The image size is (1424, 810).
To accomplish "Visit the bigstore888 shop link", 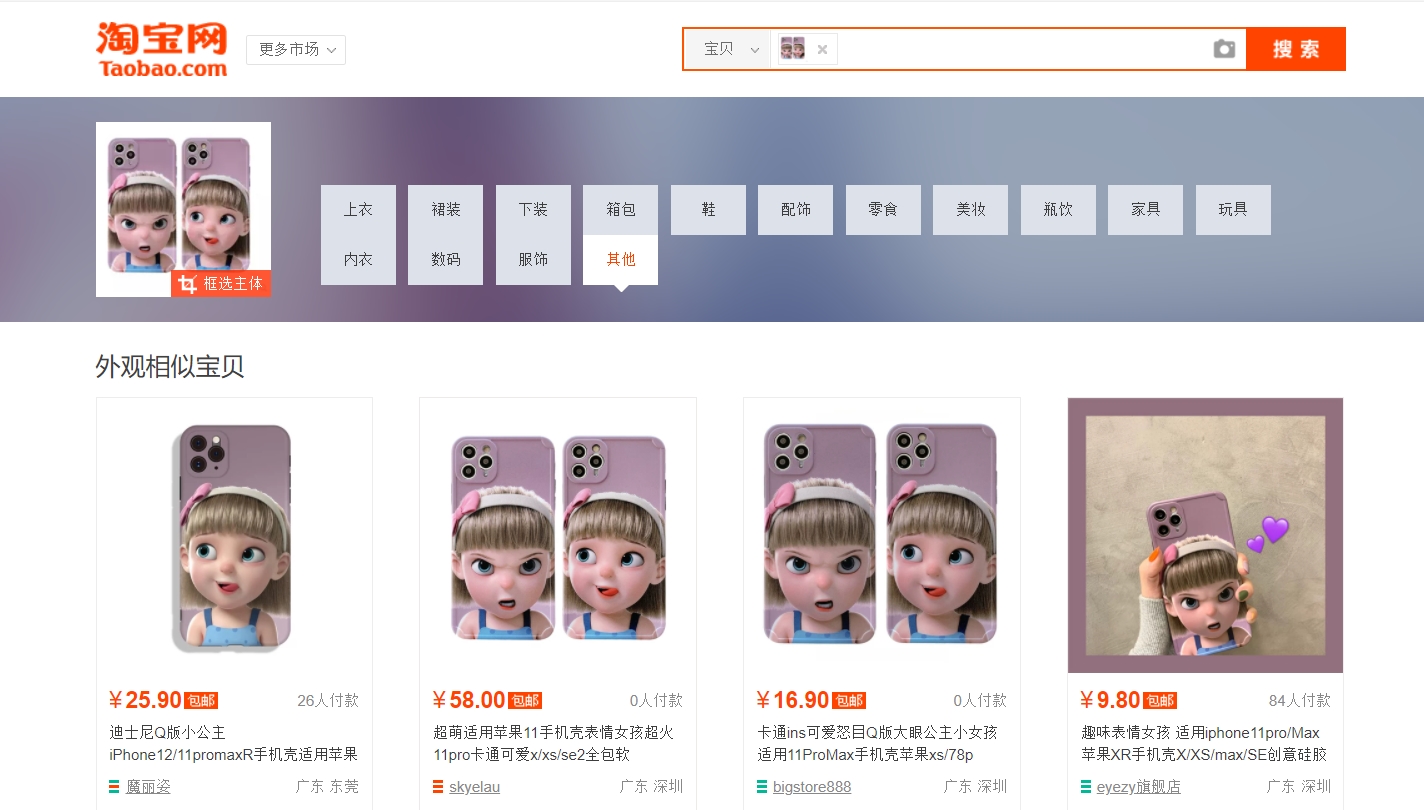I will [x=812, y=787].
